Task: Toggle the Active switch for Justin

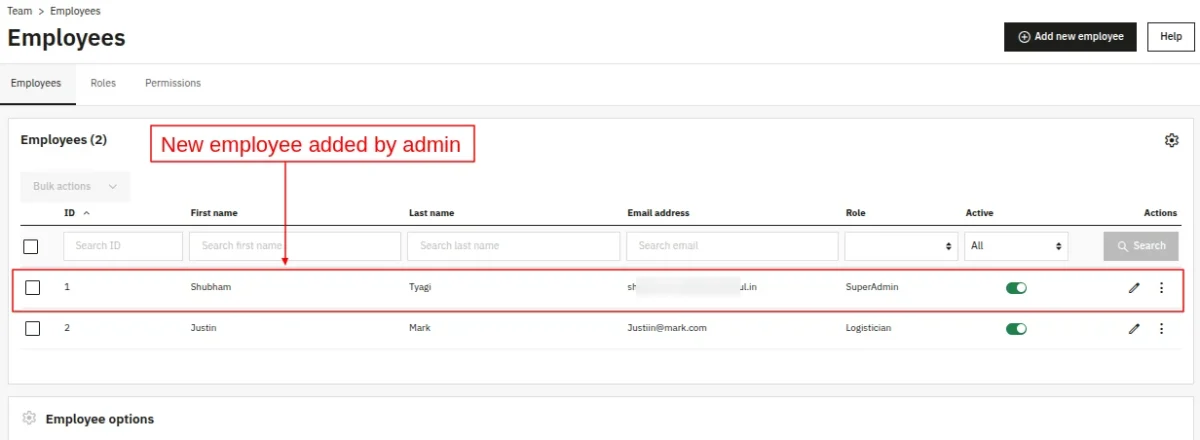Action: (1016, 328)
